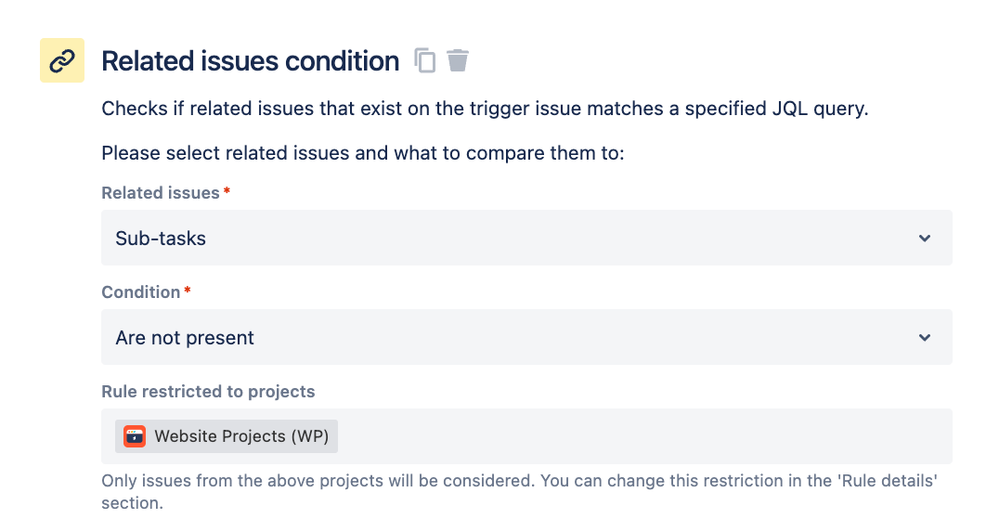Screen dimensions: 999x531
Task: Open the 'Are not present' condition dropdown
Action: click(x=500, y=338)
